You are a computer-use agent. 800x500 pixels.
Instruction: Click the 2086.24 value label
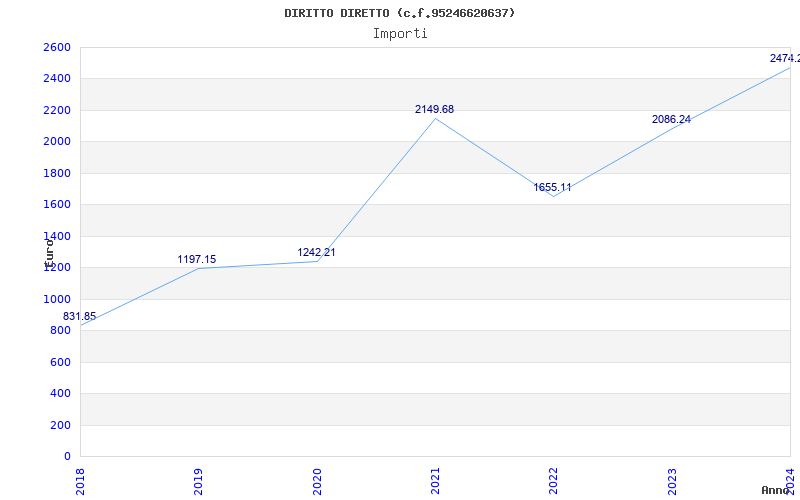[x=671, y=119]
